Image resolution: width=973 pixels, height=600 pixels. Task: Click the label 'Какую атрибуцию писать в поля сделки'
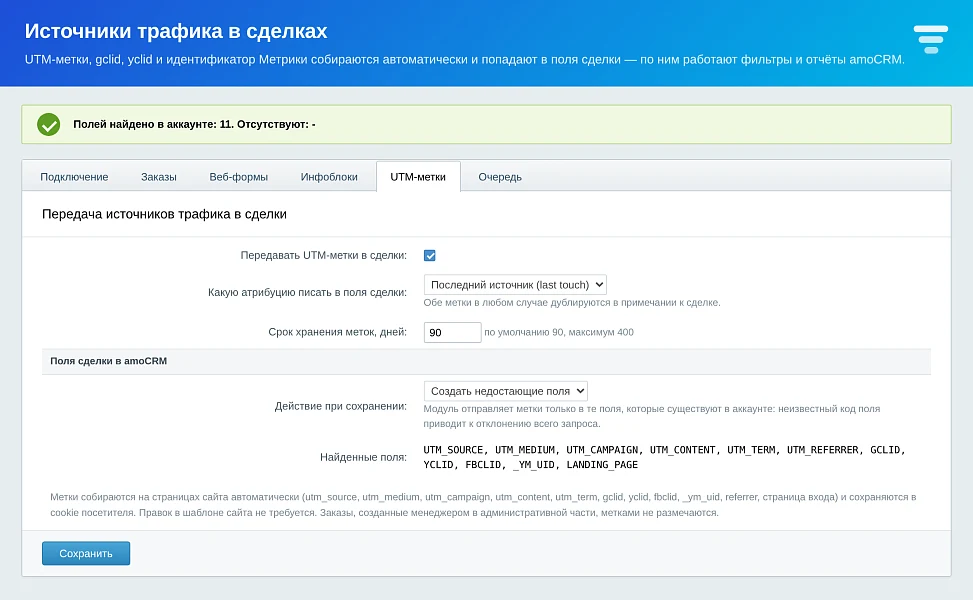tap(307, 292)
